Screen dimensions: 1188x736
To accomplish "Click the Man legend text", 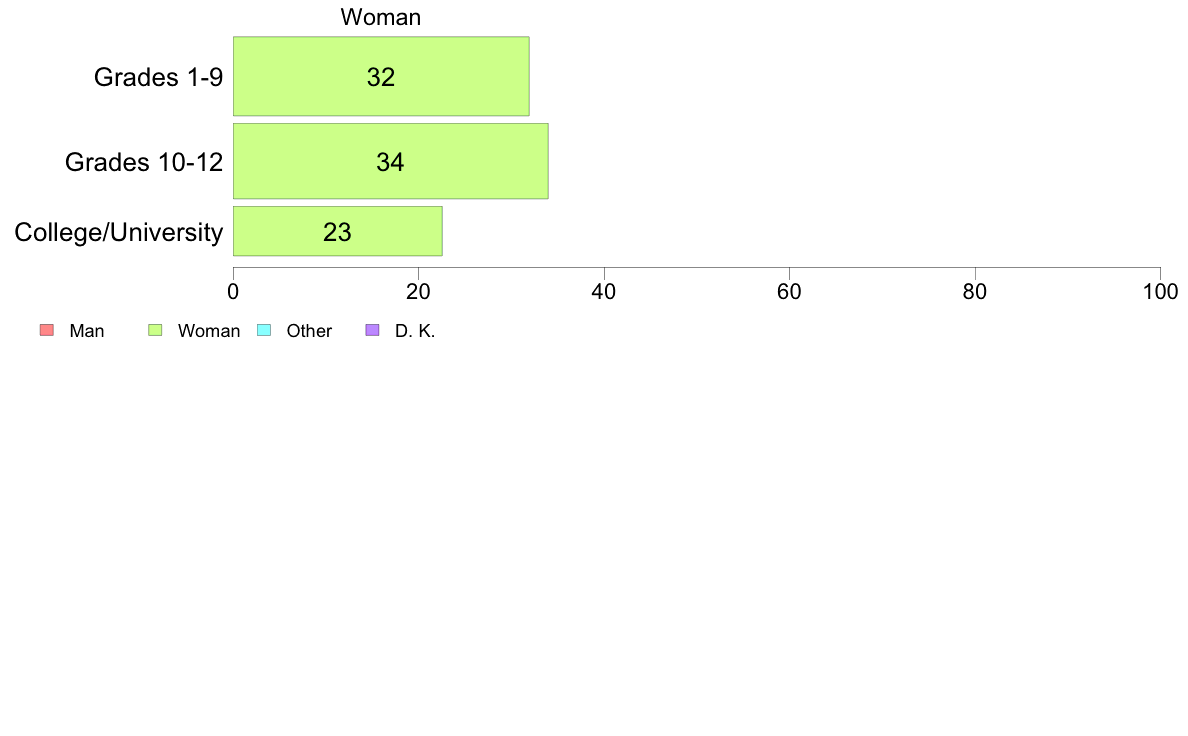I will click(87, 331).
